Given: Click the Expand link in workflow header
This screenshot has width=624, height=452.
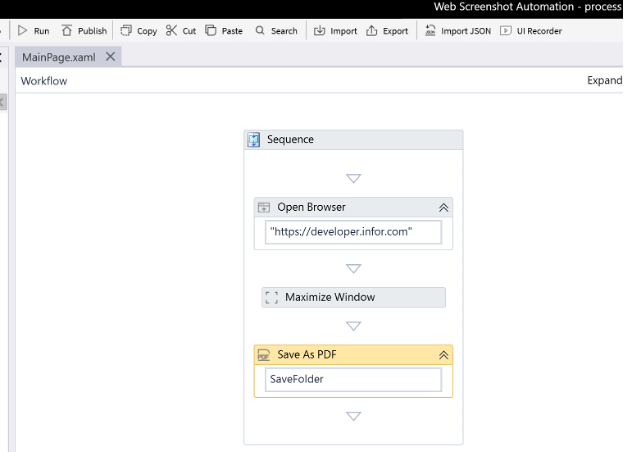Looking at the screenshot, I should point(604,81).
